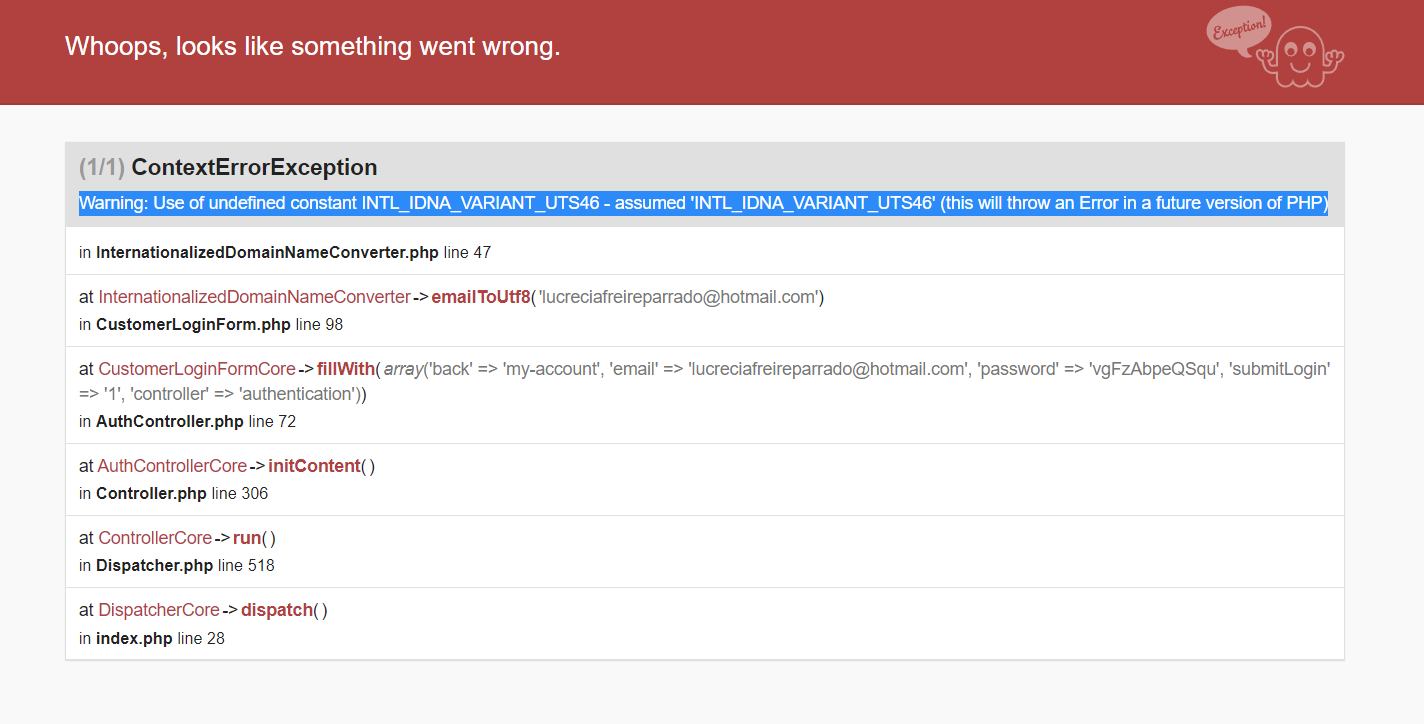This screenshot has width=1424, height=724.
Task: Open the Dispatcher.php file reference
Action: [154, 565]
